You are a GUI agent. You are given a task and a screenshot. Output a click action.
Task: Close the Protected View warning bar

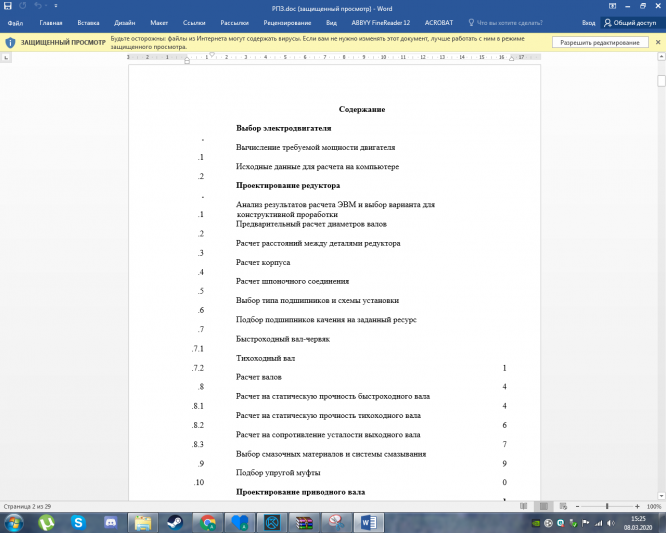pos(659,43)
